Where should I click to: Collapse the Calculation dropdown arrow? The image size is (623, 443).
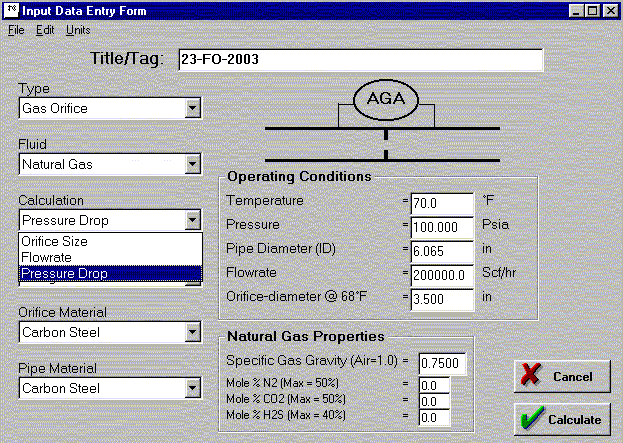pos(192,220)
